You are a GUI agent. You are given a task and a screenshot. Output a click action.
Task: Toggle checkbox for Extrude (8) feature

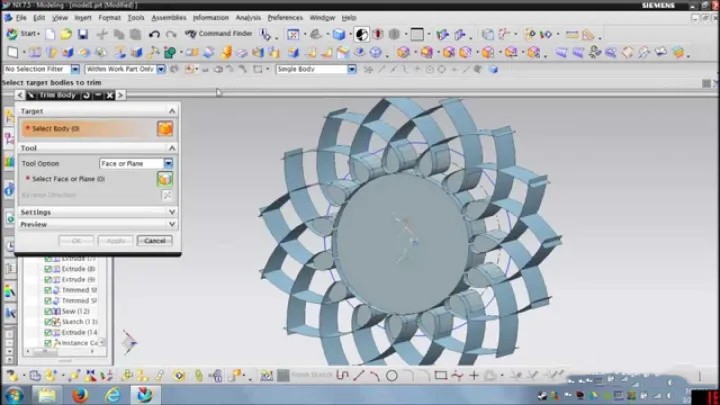point(48,269)
